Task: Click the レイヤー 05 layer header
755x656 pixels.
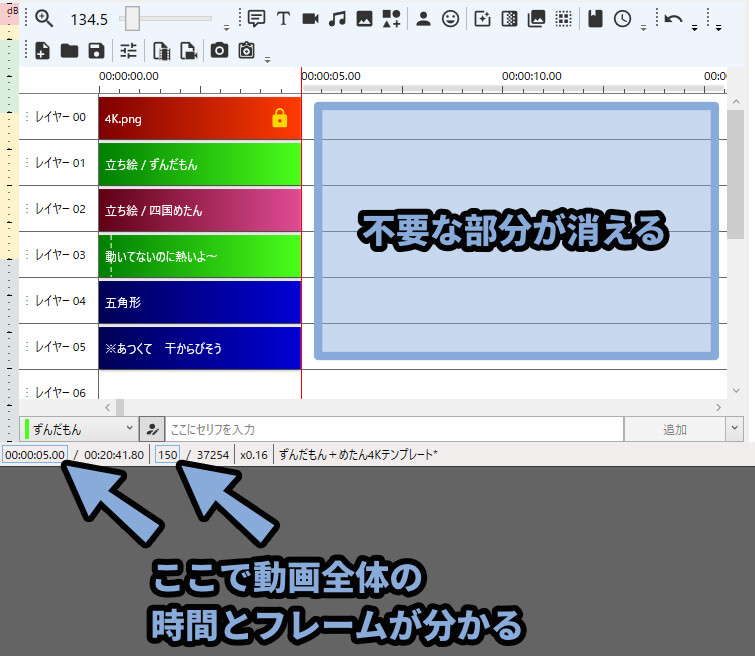Action: tap(59, 347)
